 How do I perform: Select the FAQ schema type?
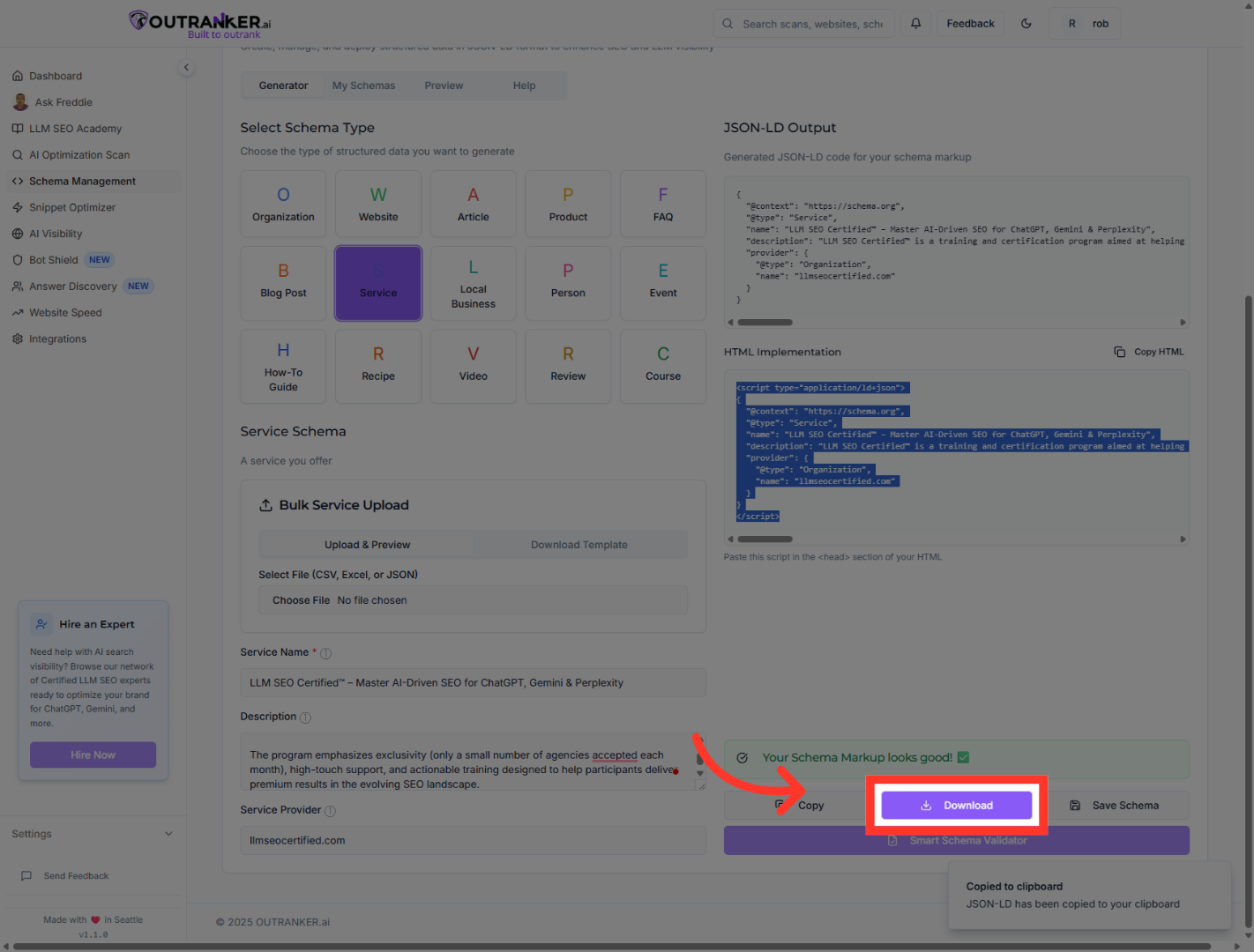663,205
